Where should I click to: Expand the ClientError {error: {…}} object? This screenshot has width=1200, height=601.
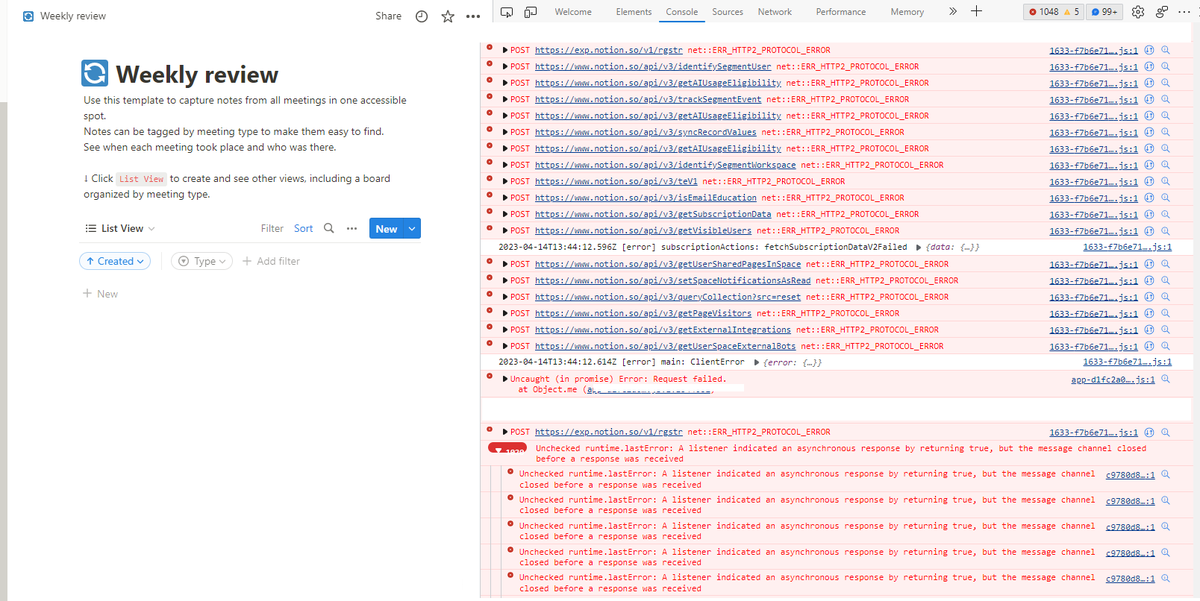click(756, 362)
